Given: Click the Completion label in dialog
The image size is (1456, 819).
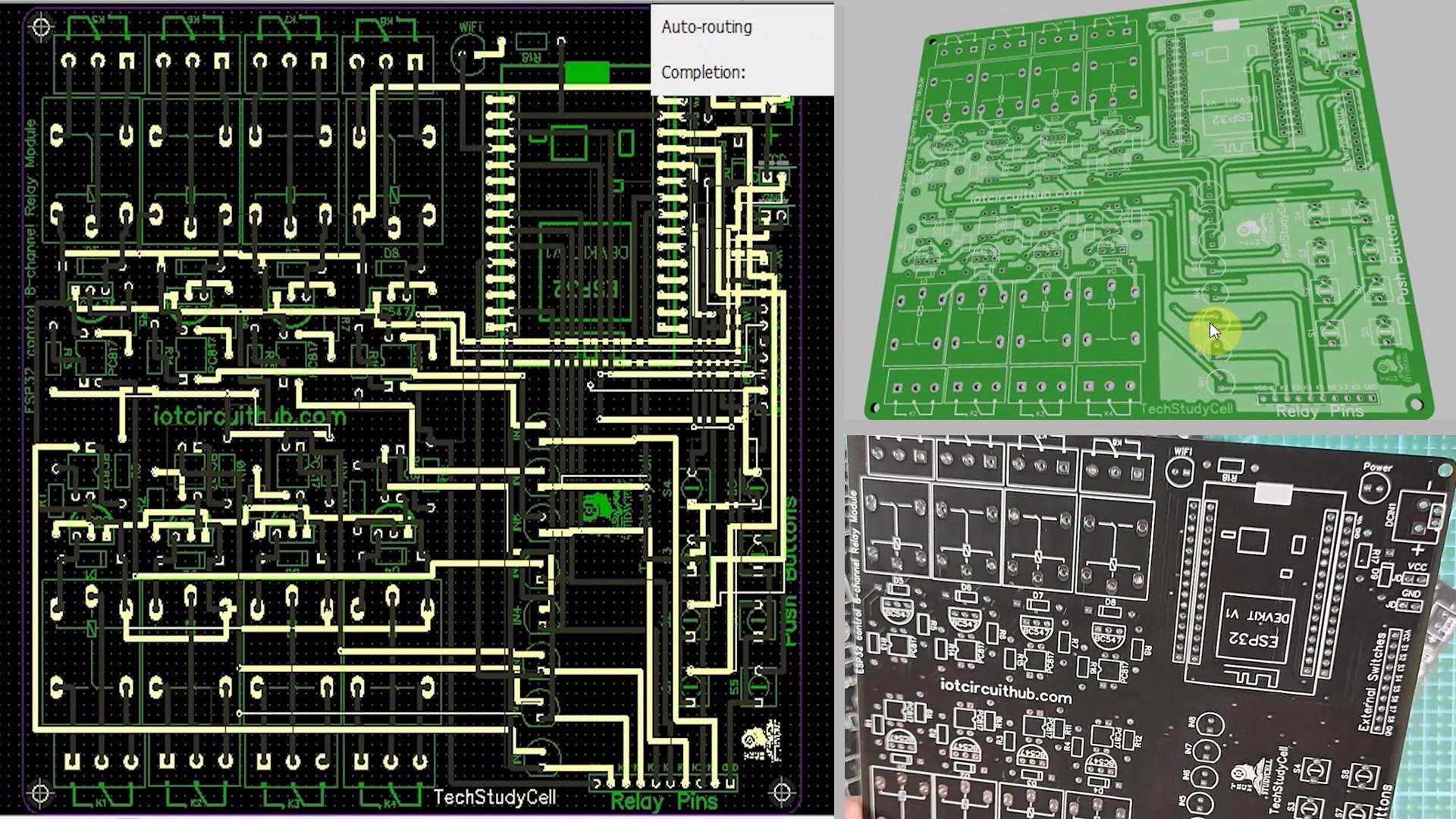Looking at the screenshot, I should (703, 73).
